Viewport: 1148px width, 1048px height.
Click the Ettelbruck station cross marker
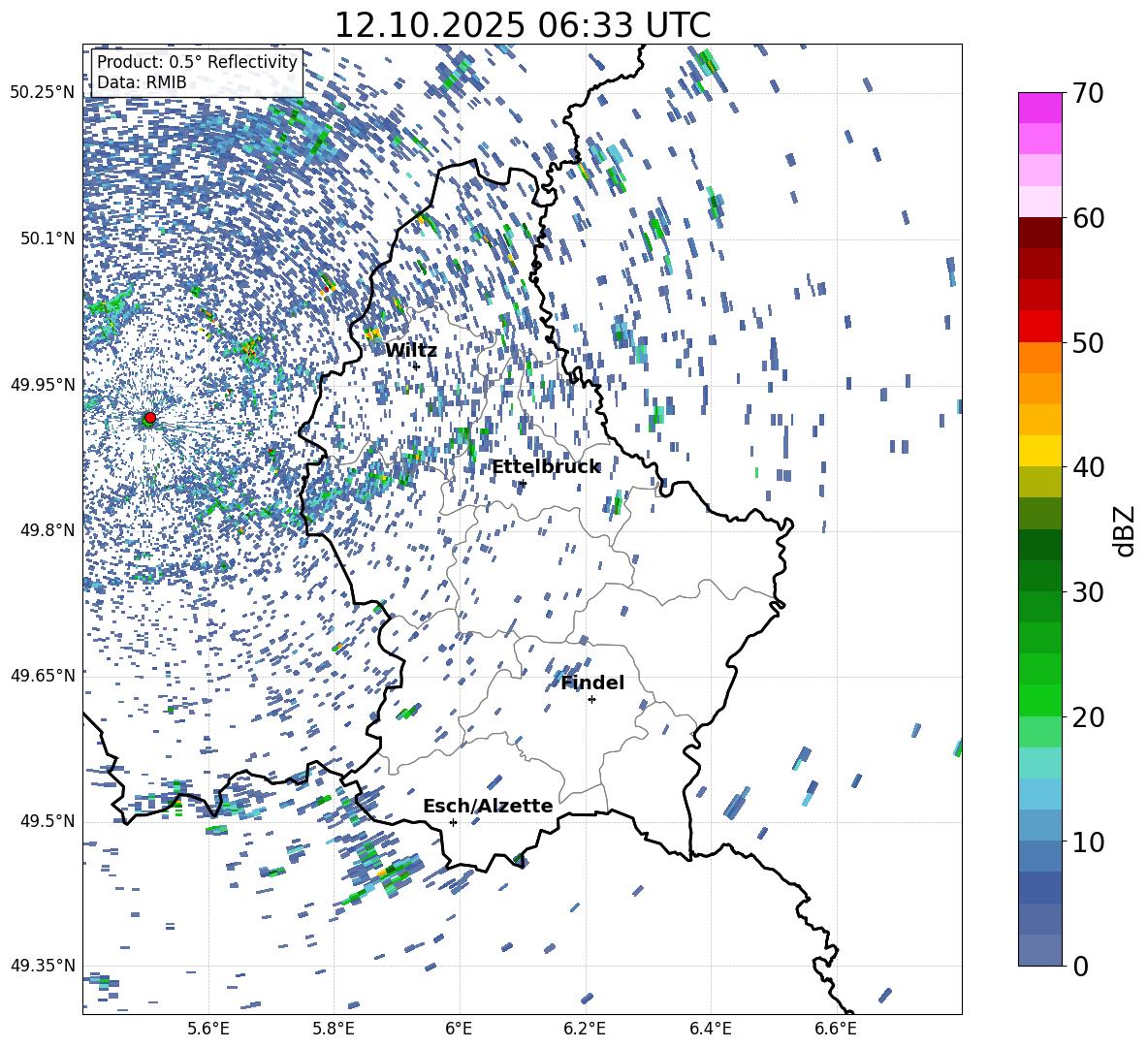click(522, 484)
